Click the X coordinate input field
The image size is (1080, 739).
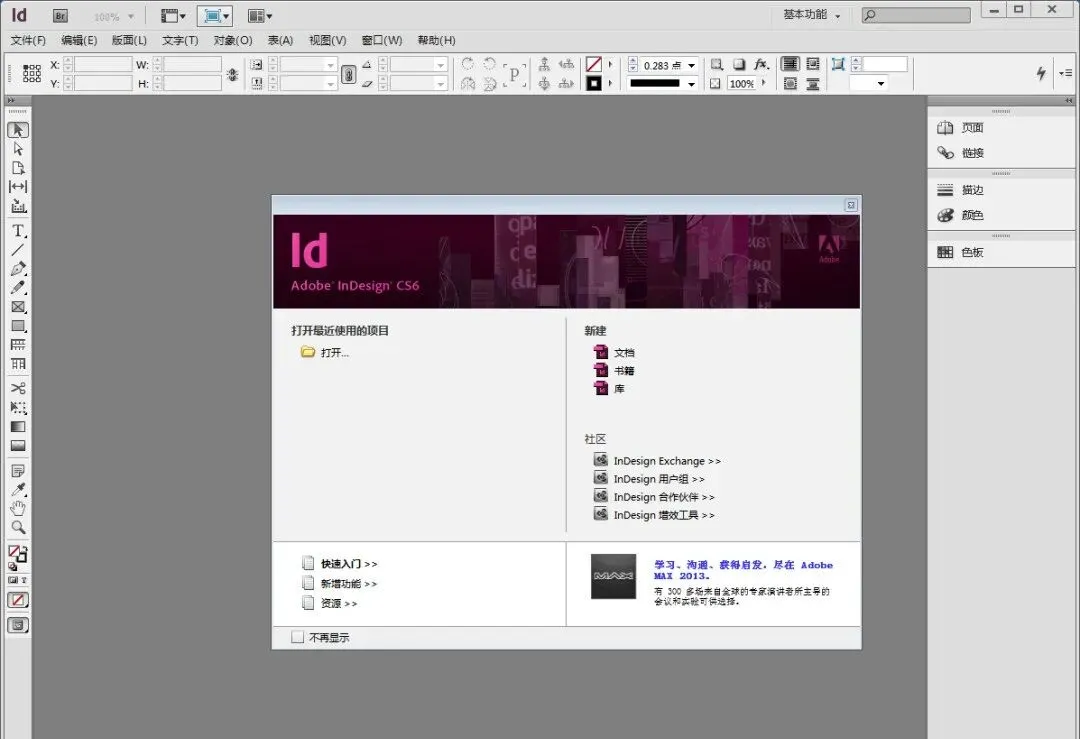103,65
